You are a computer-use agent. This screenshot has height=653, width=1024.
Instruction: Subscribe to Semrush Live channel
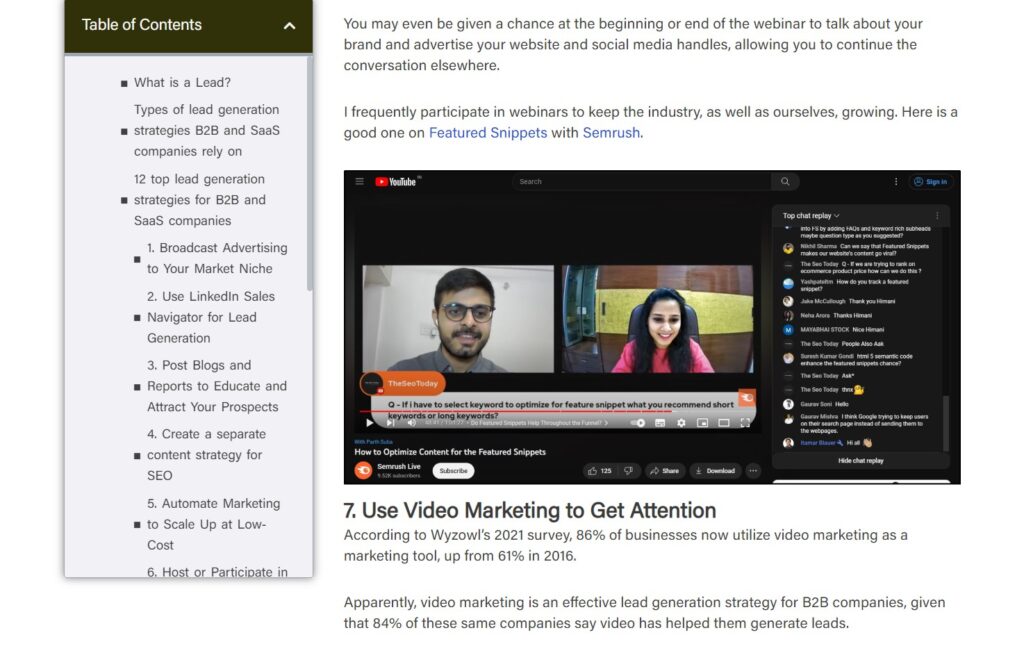click(x=453, y=470)
